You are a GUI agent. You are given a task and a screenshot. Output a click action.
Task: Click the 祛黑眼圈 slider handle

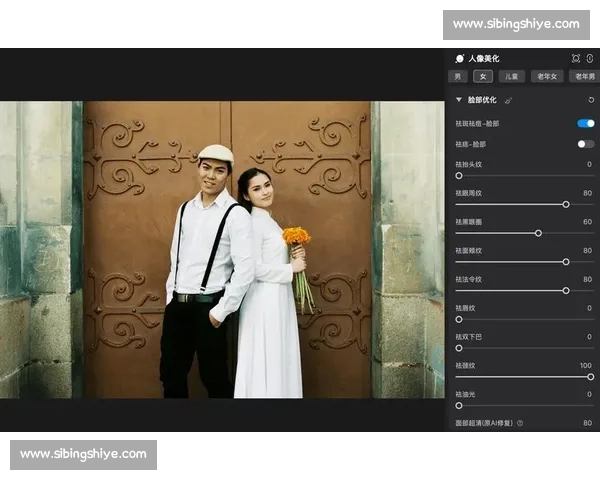538,233
